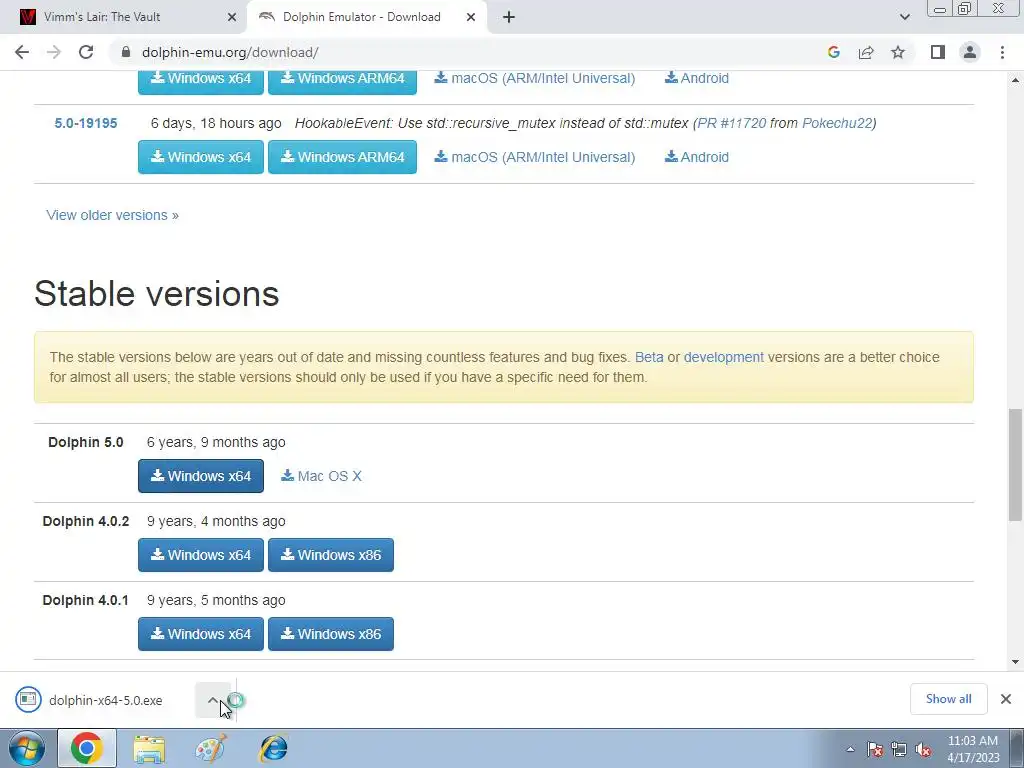This screenshot has height=768, width=1024.
Task: Expand download item options chevron
Action: click(213, 700)
